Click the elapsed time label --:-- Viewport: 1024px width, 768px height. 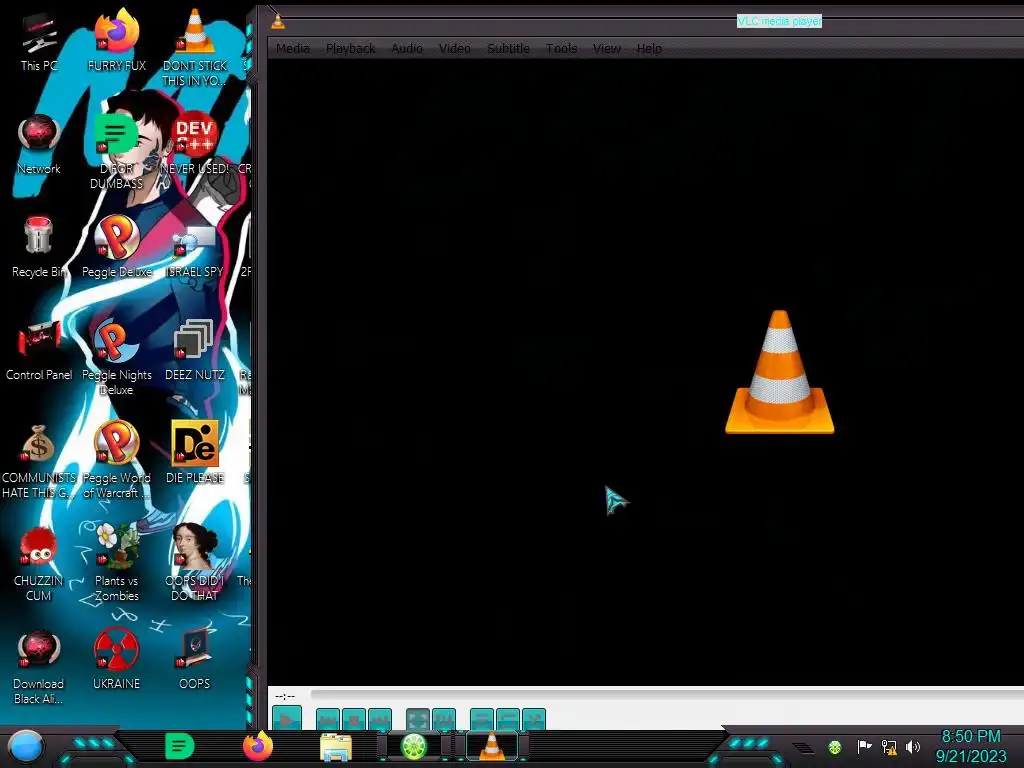(285, 696)
